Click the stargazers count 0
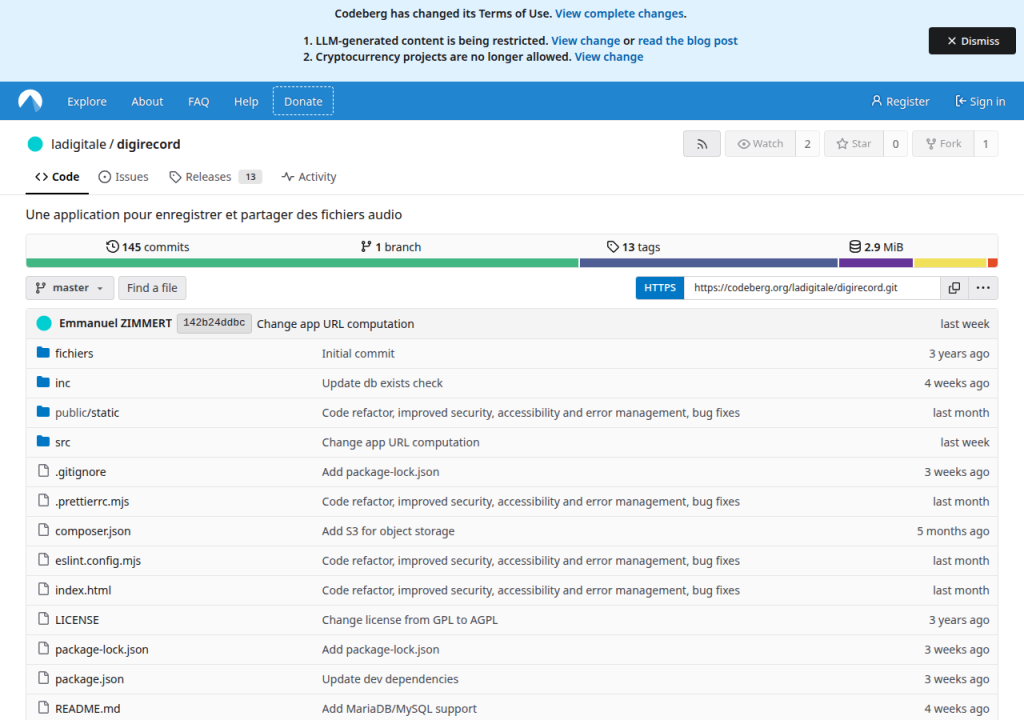 coord(895,144)
